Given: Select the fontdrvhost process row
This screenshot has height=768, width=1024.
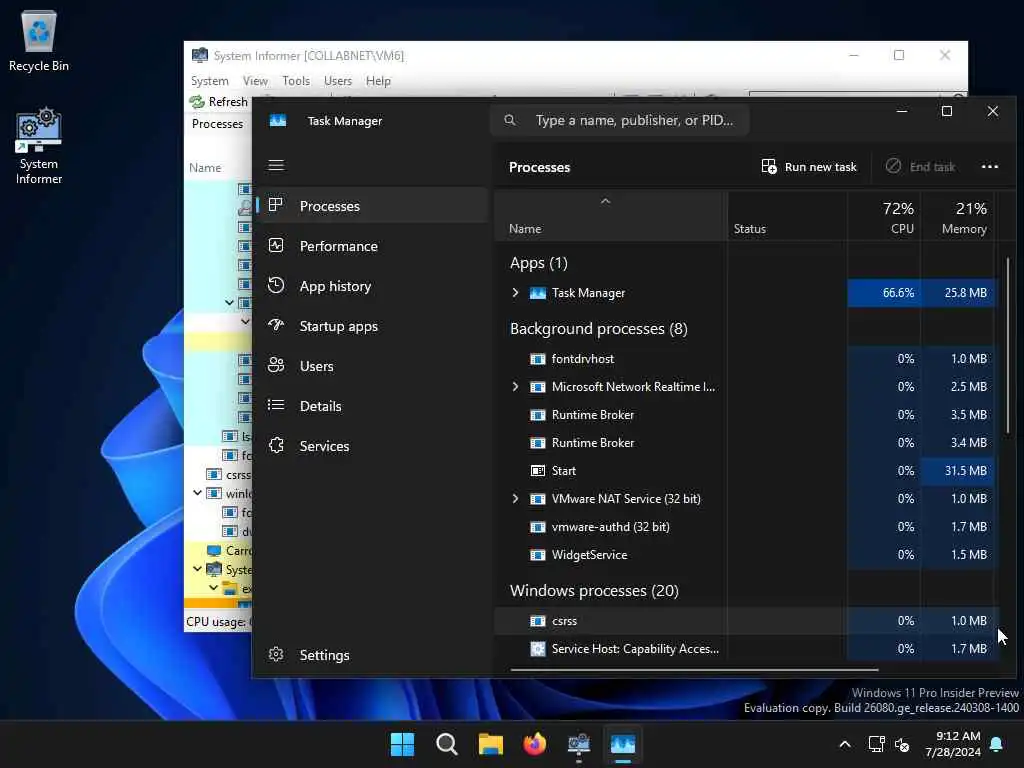Looking at the screenshot, I should click(744, 359).
